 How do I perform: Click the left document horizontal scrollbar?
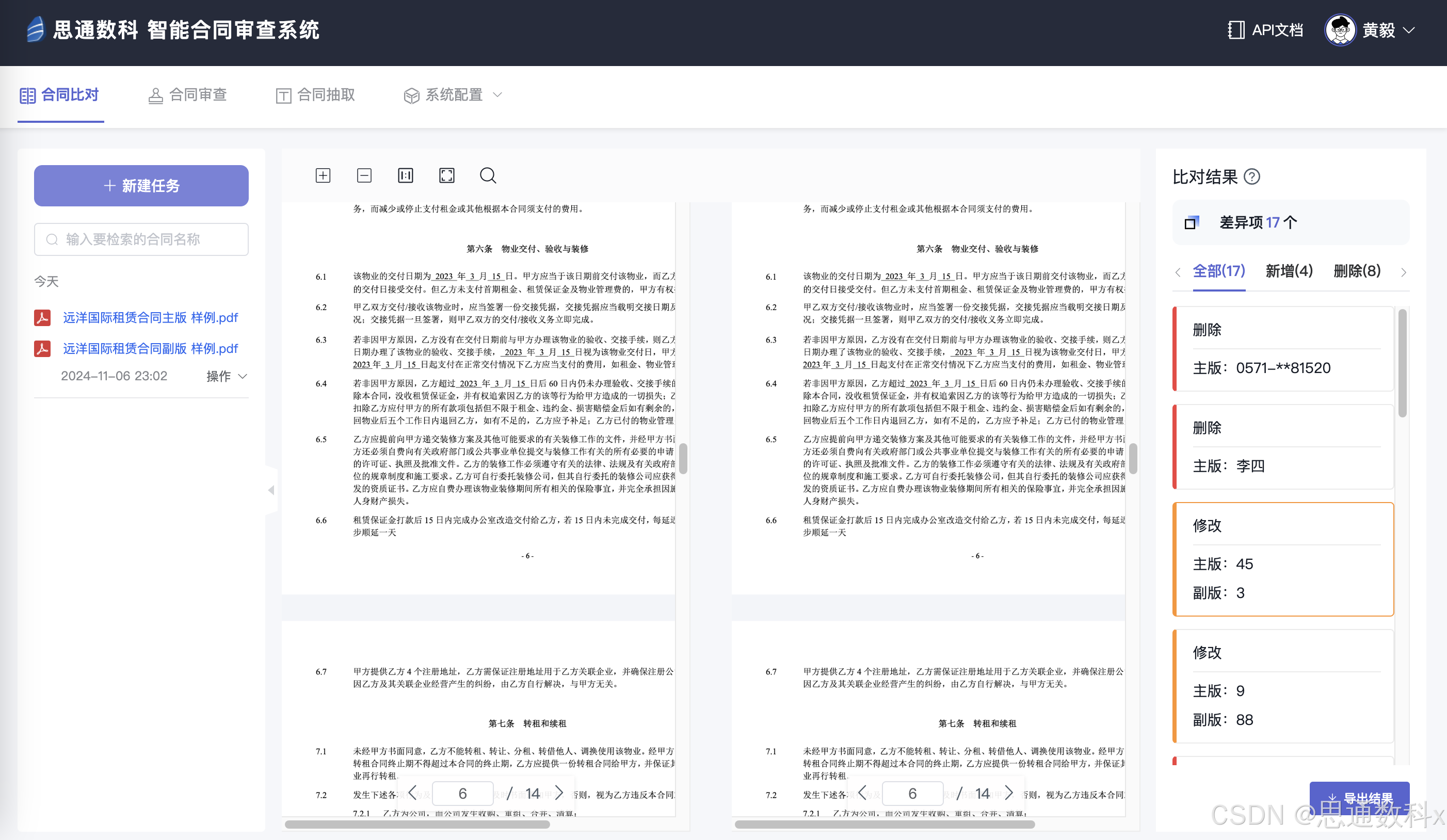[x=417, y=825]
